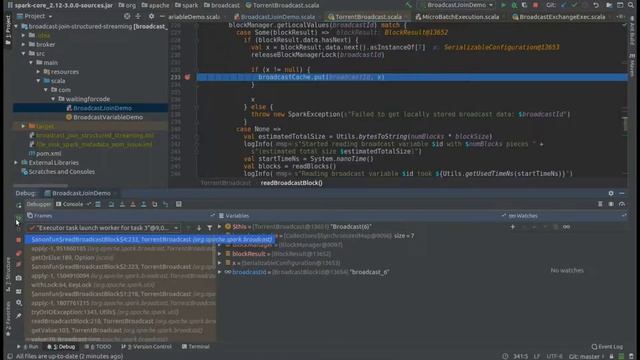The width and height of the screenshot is (640, 360).
Task: Click the Git: master branch widget in status bar
Action: coord(586,356)
